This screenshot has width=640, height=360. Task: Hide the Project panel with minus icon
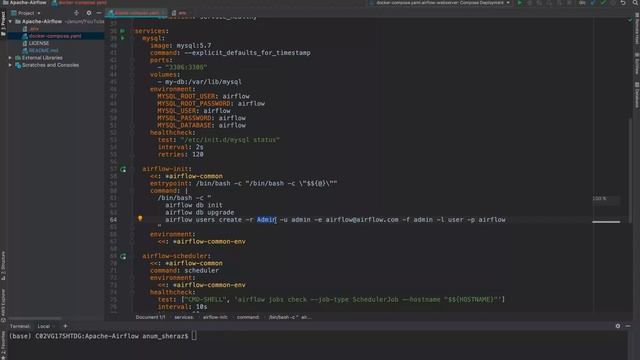(99, 13)
